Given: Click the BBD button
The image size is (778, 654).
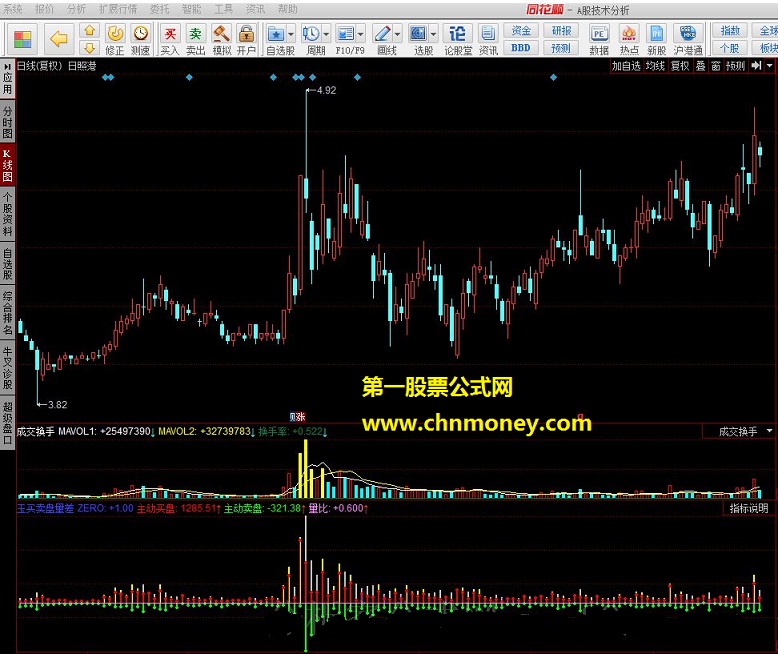Looking at the screenshot, I should [x=521, y=48].
